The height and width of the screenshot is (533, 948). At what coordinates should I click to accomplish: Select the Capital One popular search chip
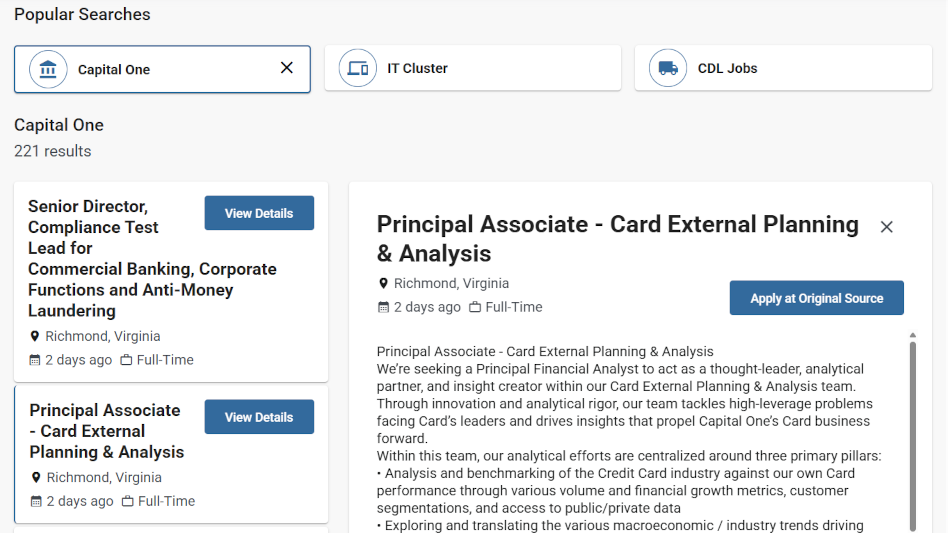pyautogui.click(x=162, y=69)
